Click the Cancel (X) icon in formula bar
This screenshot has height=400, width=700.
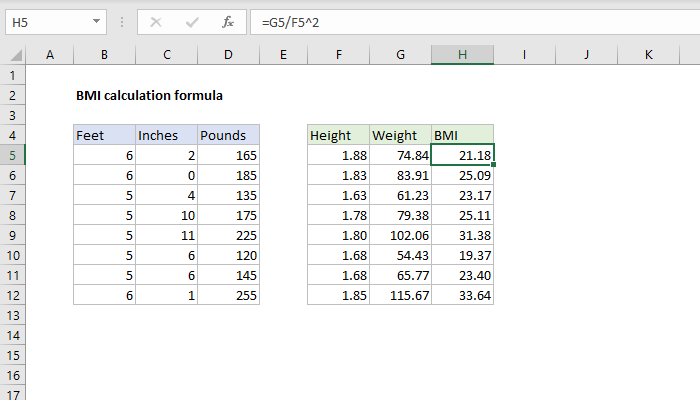(x=156, y=20)
